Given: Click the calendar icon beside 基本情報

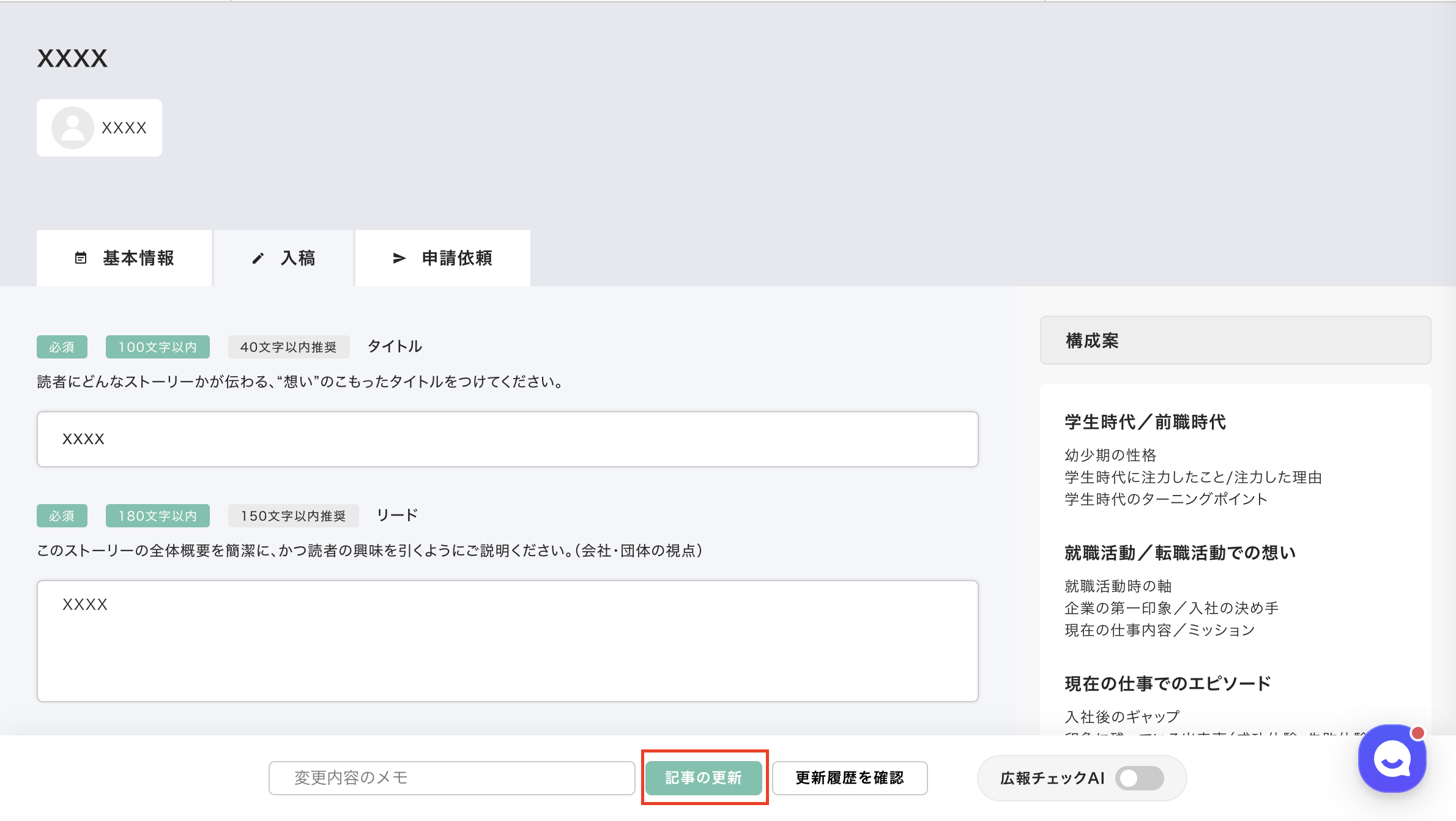Looking at the screenshot, I should 81,258.
